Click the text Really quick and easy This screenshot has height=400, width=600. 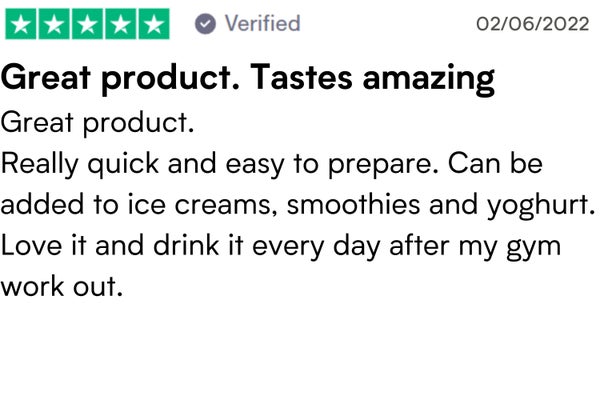point(142,165)
